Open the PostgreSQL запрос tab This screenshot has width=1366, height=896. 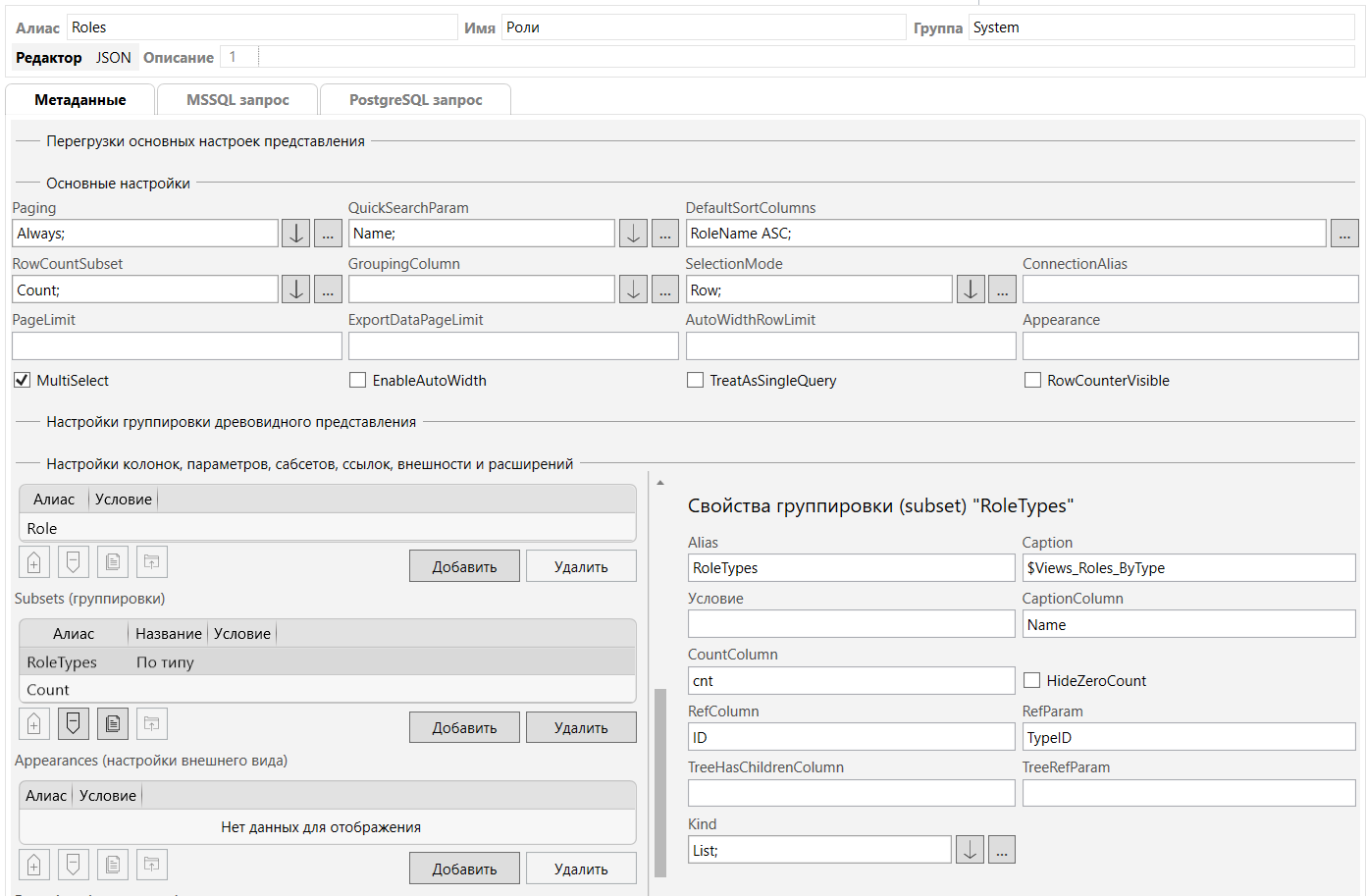(x=415, y=100)
